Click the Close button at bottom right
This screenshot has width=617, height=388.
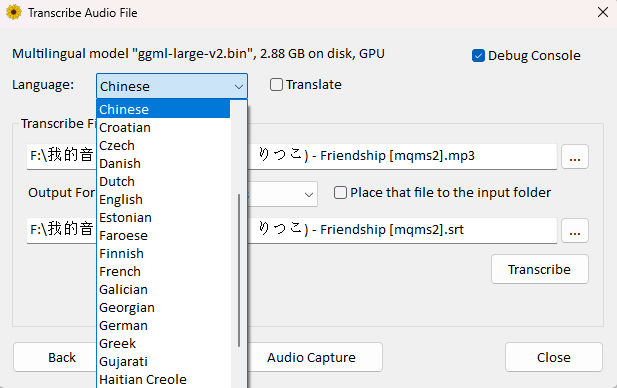coord(554,357)
